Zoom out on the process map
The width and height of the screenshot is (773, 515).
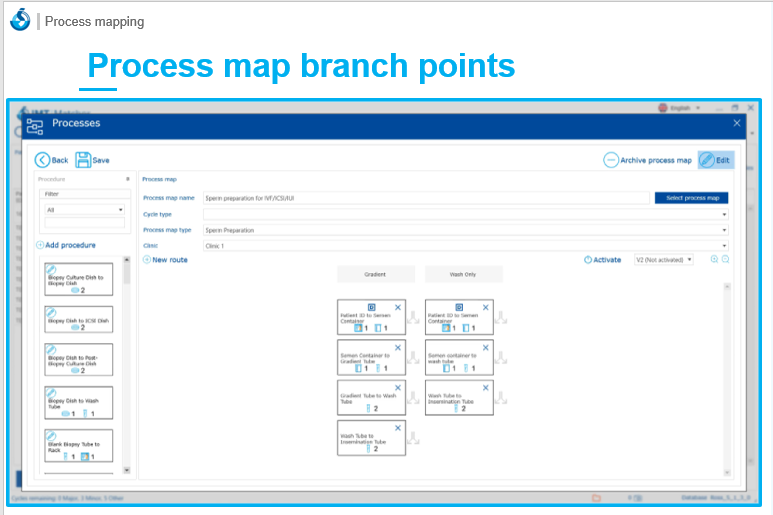pyautogui.click(x=726, y=259)
